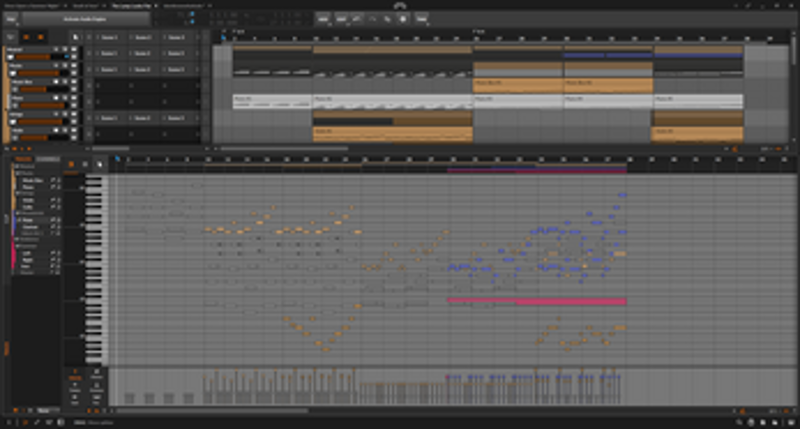Switch to the active project tab at top
The height and width of the screenshot is (429, 800).
coord(132,6)
